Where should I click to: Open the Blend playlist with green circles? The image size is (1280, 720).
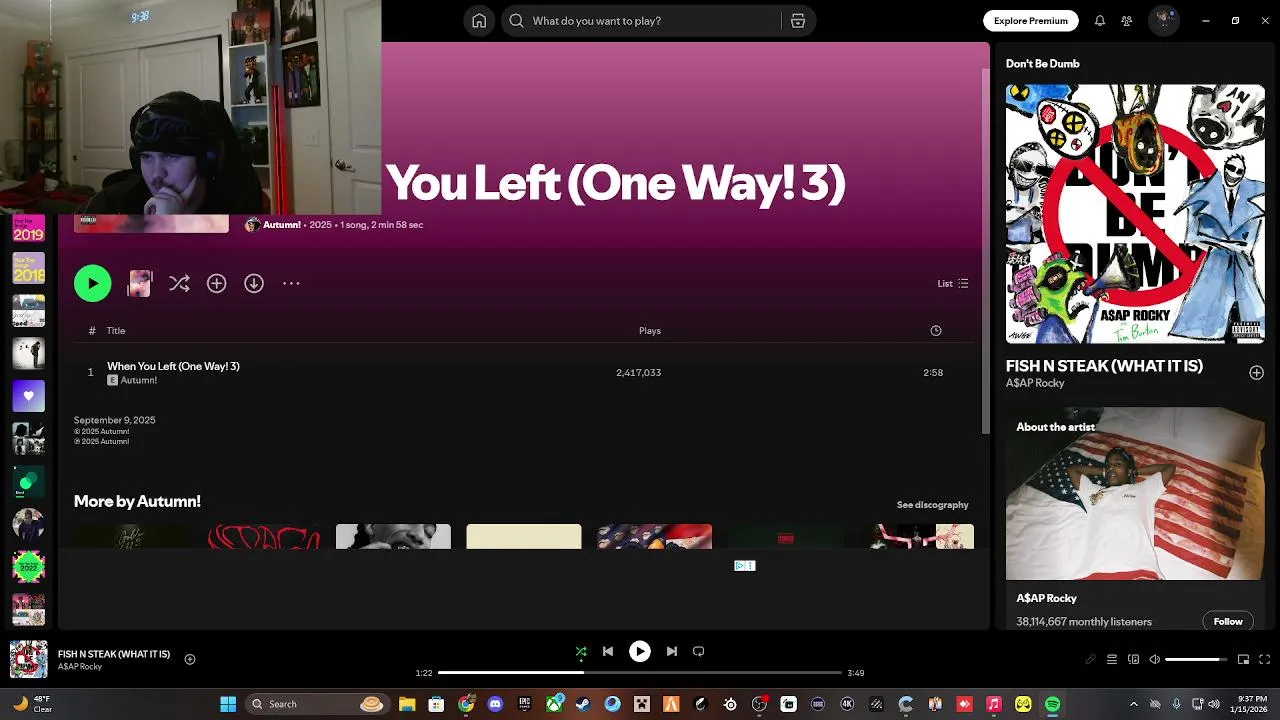28,482
